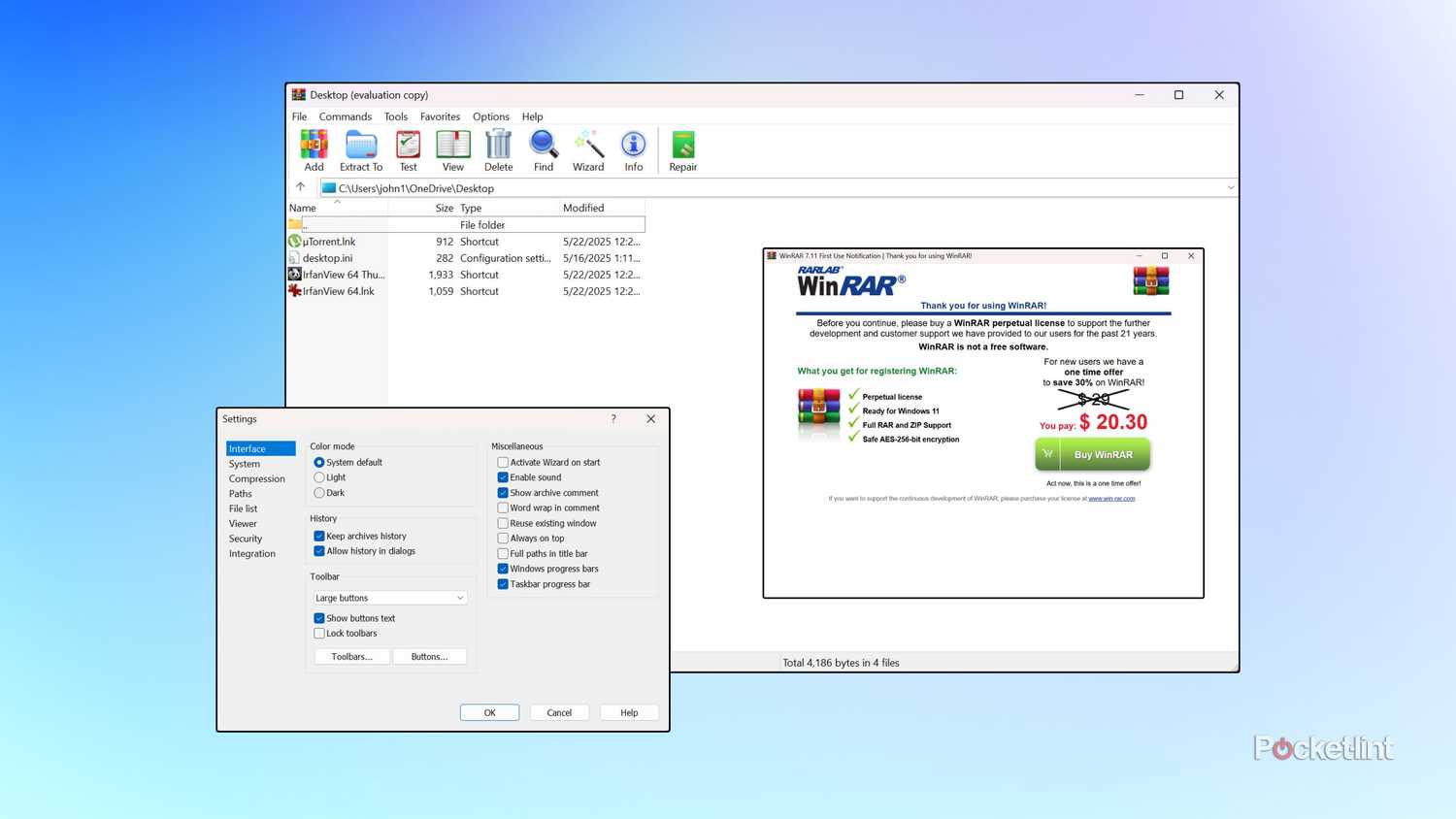Show archive info with the Info icon
Image resolution: width=1456 pixels, height=819 pixels.
(633, 148)
